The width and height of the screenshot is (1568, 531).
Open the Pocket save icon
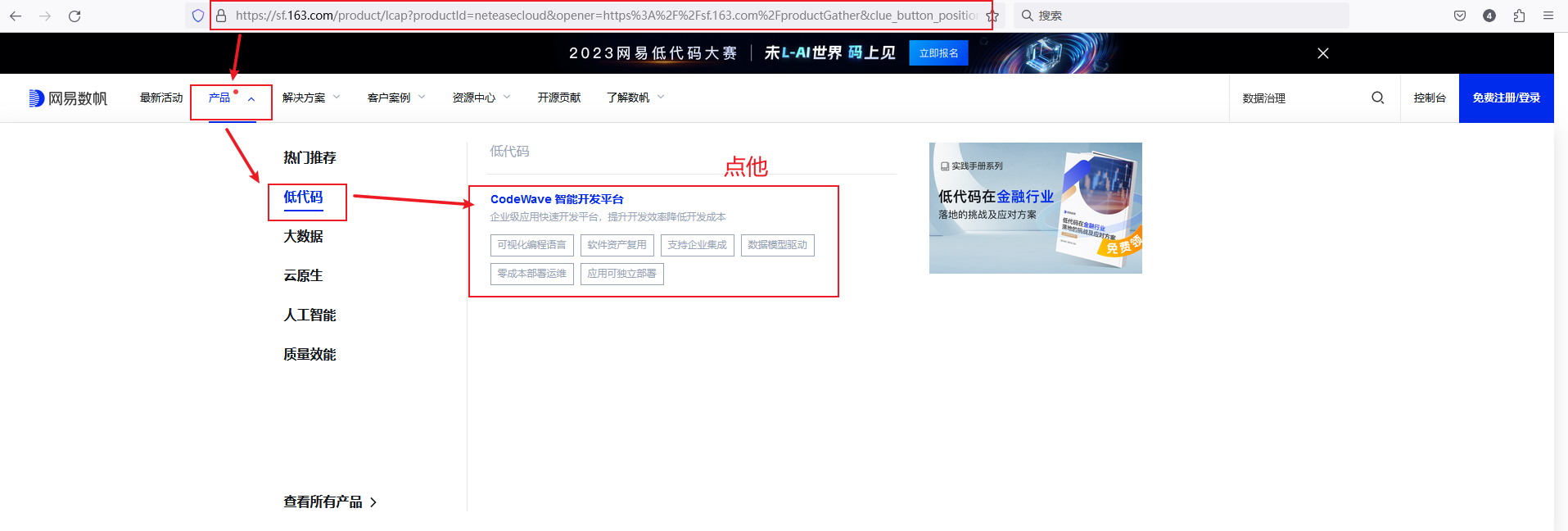(1460, 16)
